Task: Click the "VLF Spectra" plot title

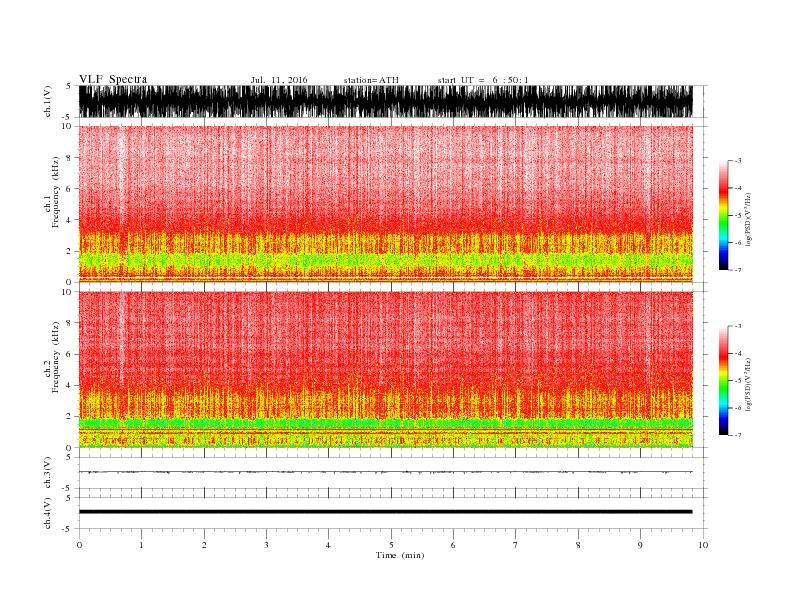Action: tap(113, 79)
